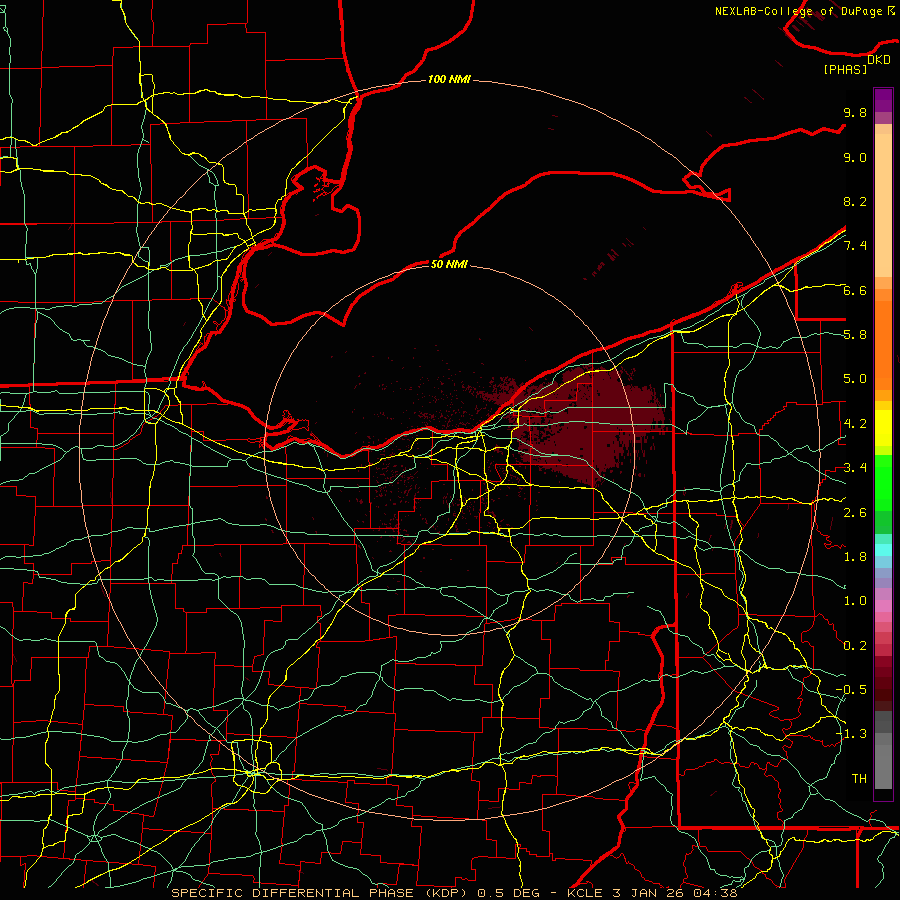
Task: Select the cyan segment of the color scale
Action: tap(883, 550)
